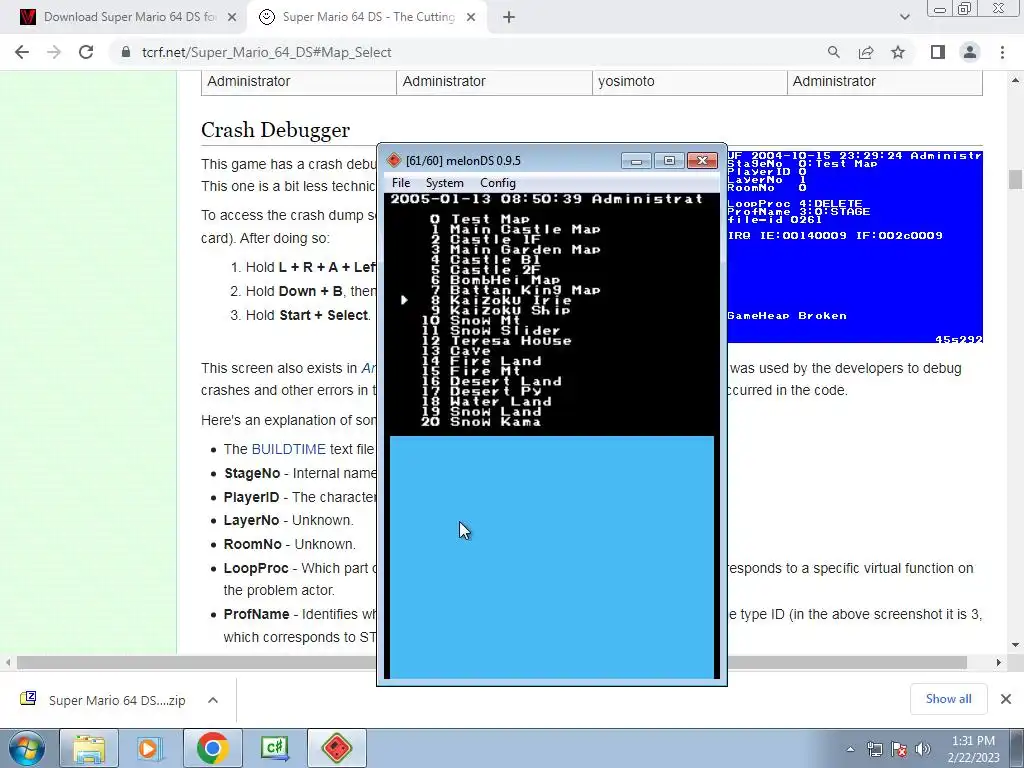Click the Crash Debugger section heading
This screenshot has width=1024, height=768.
coord(276,130)
